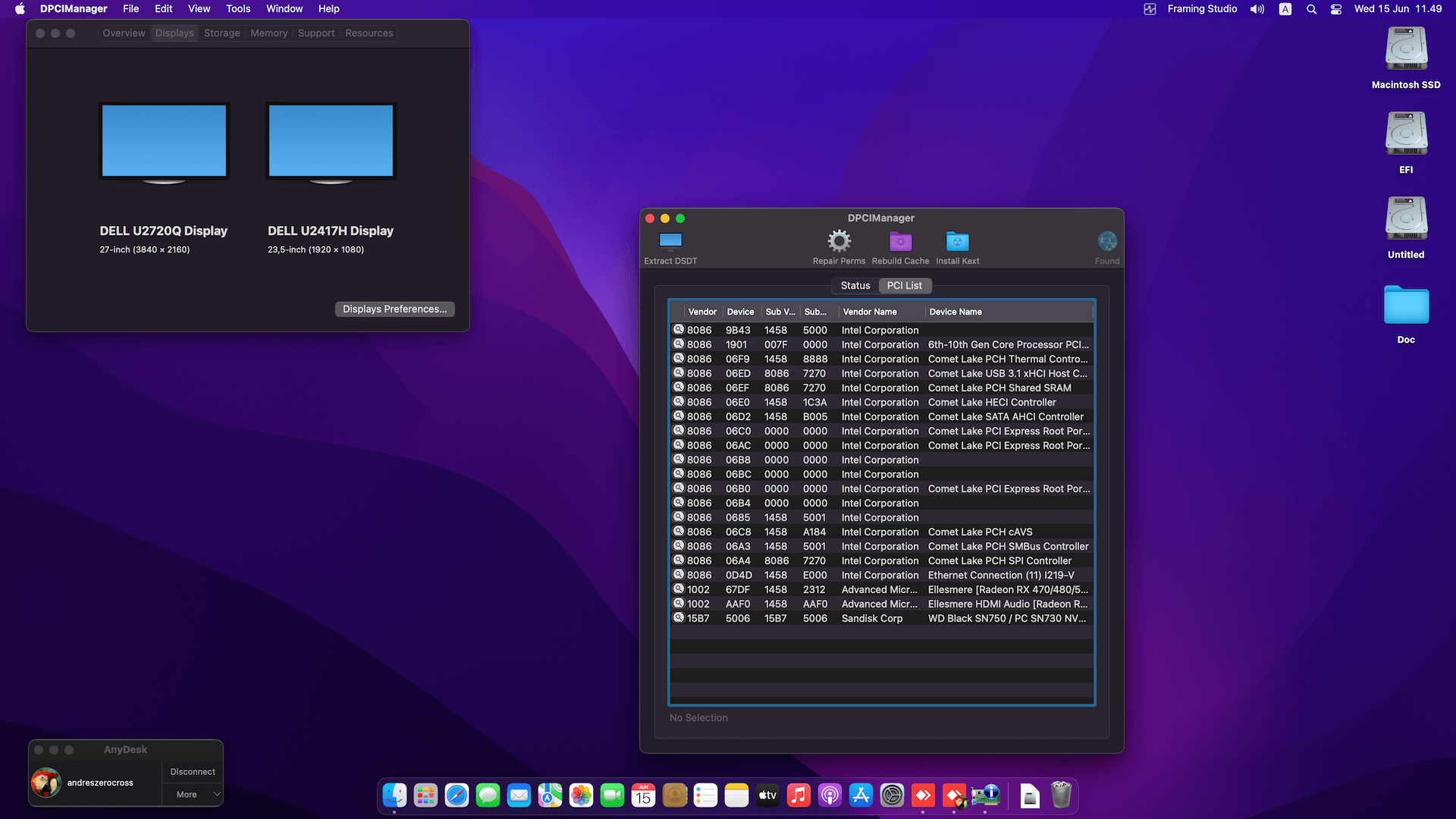
Task: Click magnifier icon for device 9B43 row
Action: [679, 330]
